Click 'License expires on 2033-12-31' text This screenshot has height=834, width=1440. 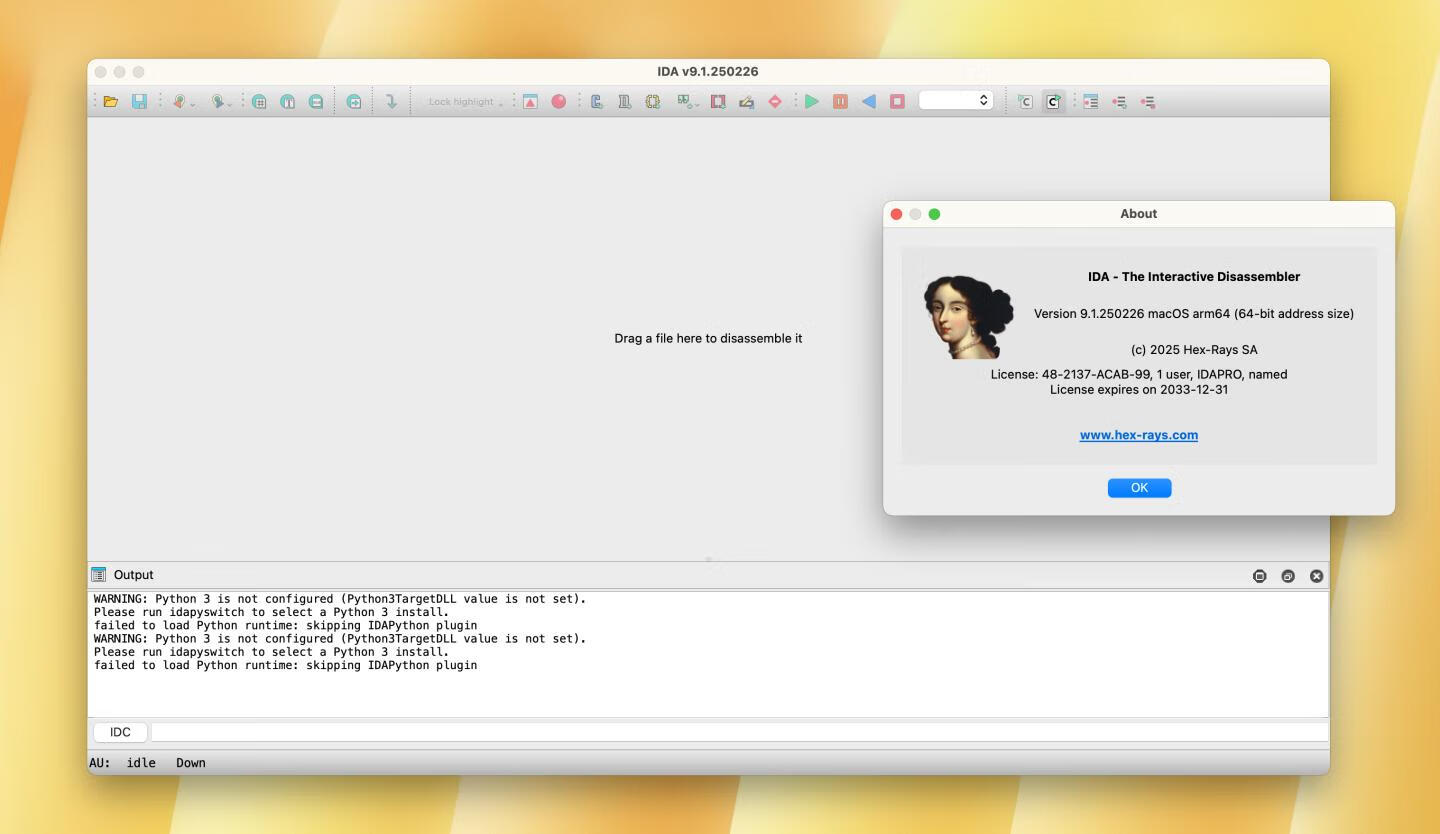tap(1139, 390)
